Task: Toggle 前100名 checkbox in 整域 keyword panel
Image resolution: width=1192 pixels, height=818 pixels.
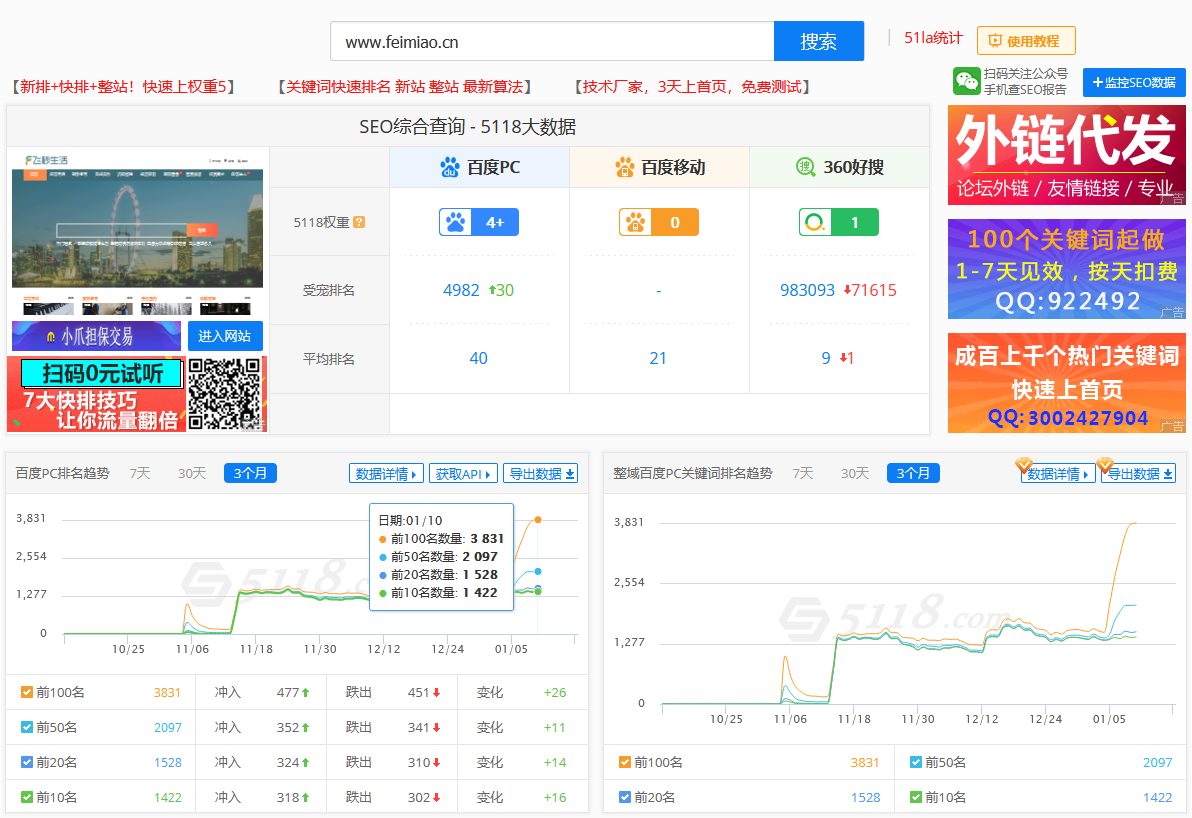Action: point(625,763)
